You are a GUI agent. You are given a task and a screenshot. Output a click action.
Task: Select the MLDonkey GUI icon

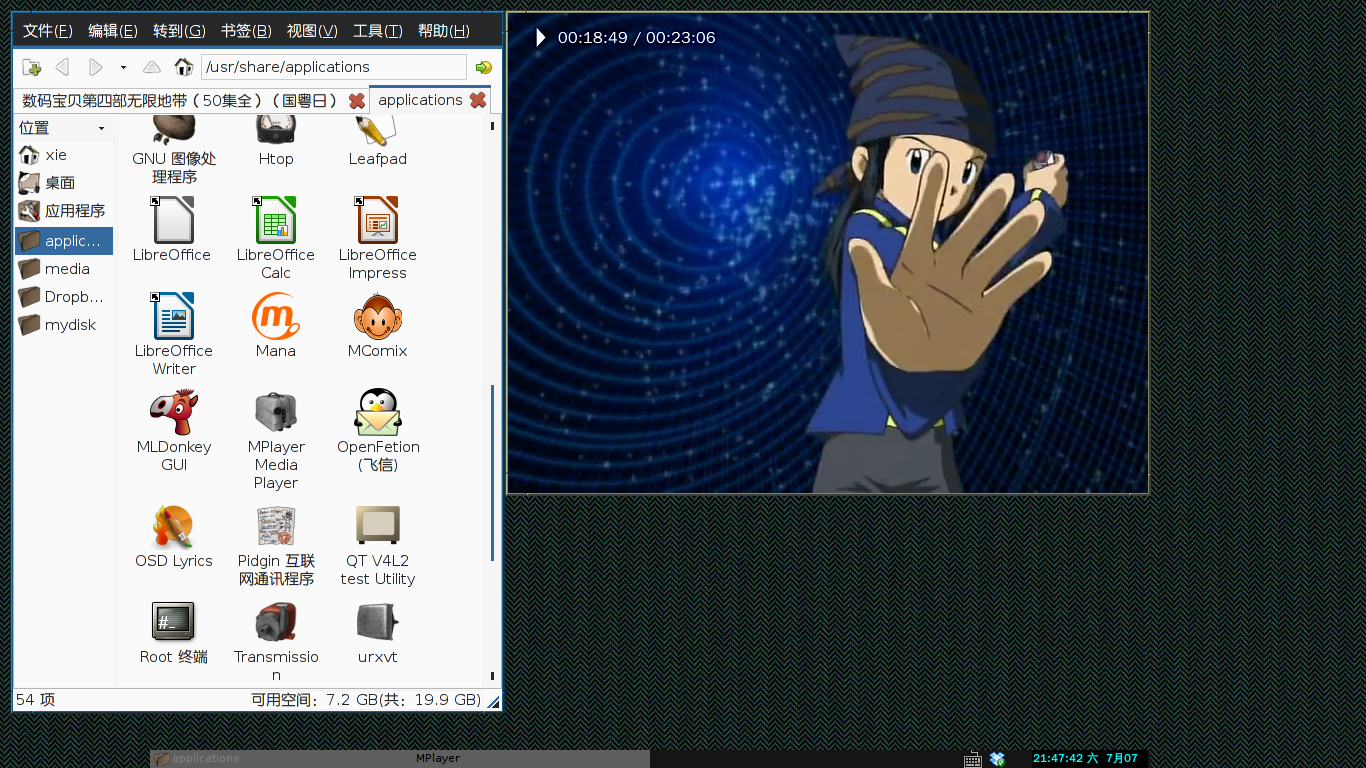[x=174, y=412]
